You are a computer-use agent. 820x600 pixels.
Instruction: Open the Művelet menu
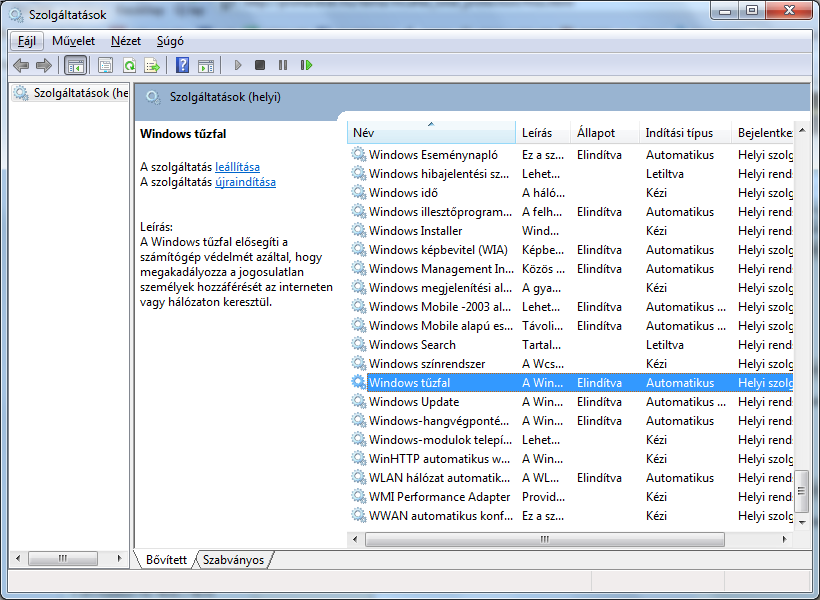73,41
